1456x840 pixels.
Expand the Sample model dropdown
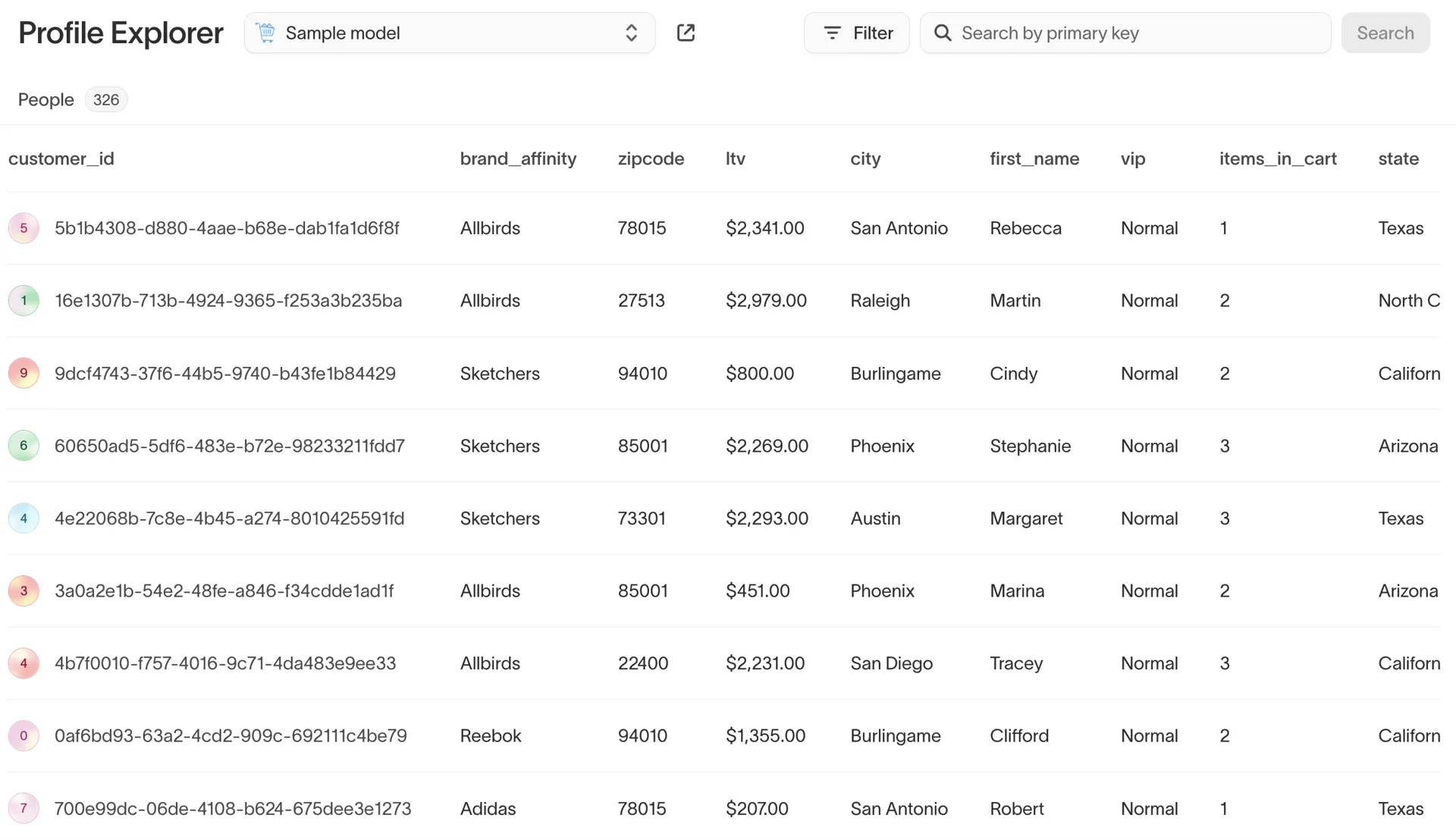pyautogui.click(x=450, y=33)
